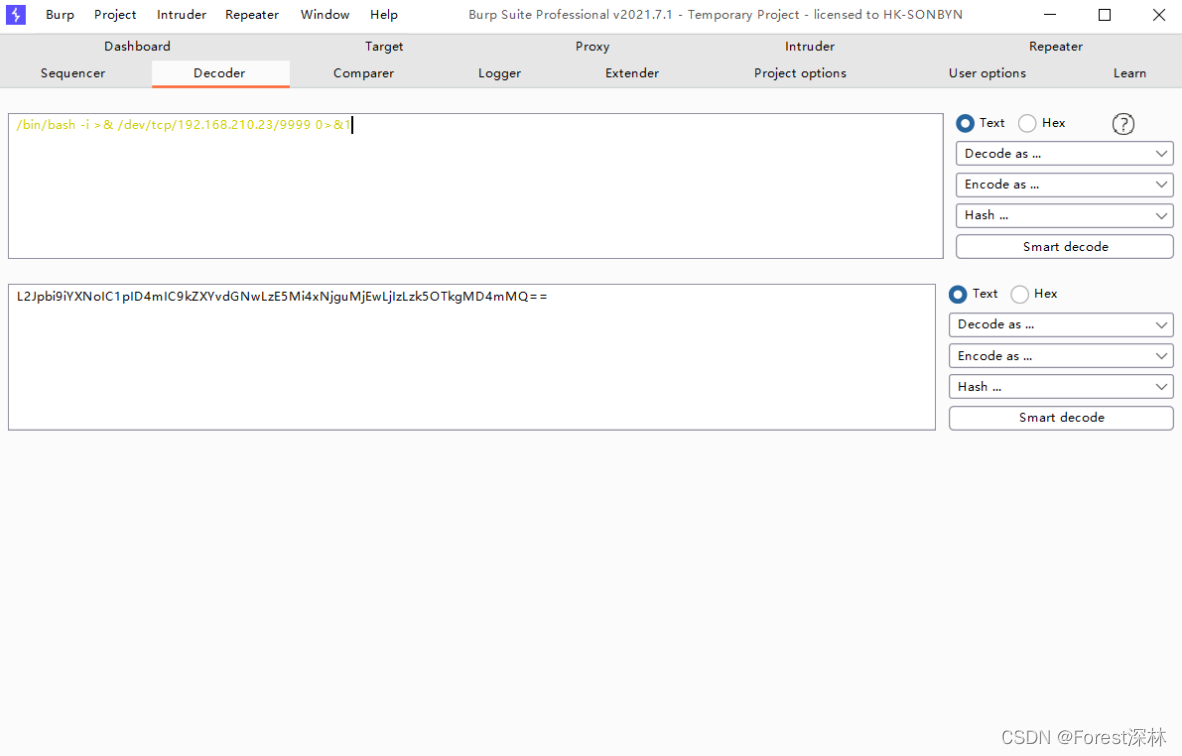Image resolution: width=1182 pixels, height=756 pixels.
Task: Click inside the Base64 encoded output box
Action: pyautogui.click(x=472, y=357)
